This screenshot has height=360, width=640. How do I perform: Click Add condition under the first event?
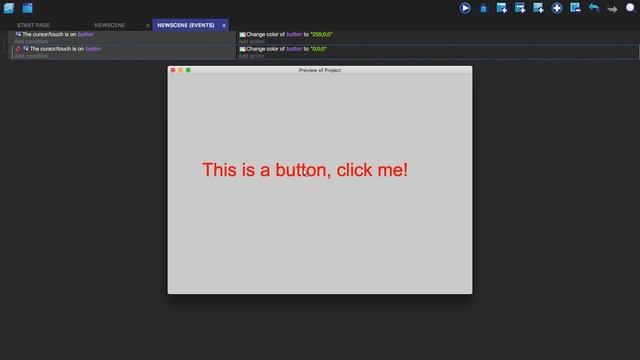click(31, 42)
